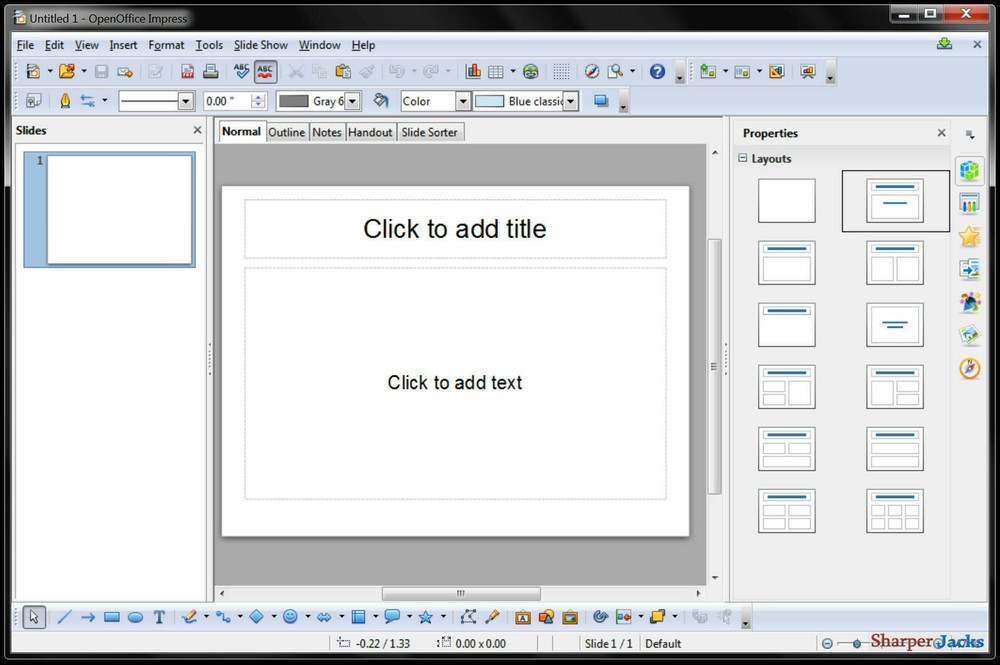The height and width of the screenshot is (665, 1000).
Task: Select the Text tool
Action: coord(158,616)
